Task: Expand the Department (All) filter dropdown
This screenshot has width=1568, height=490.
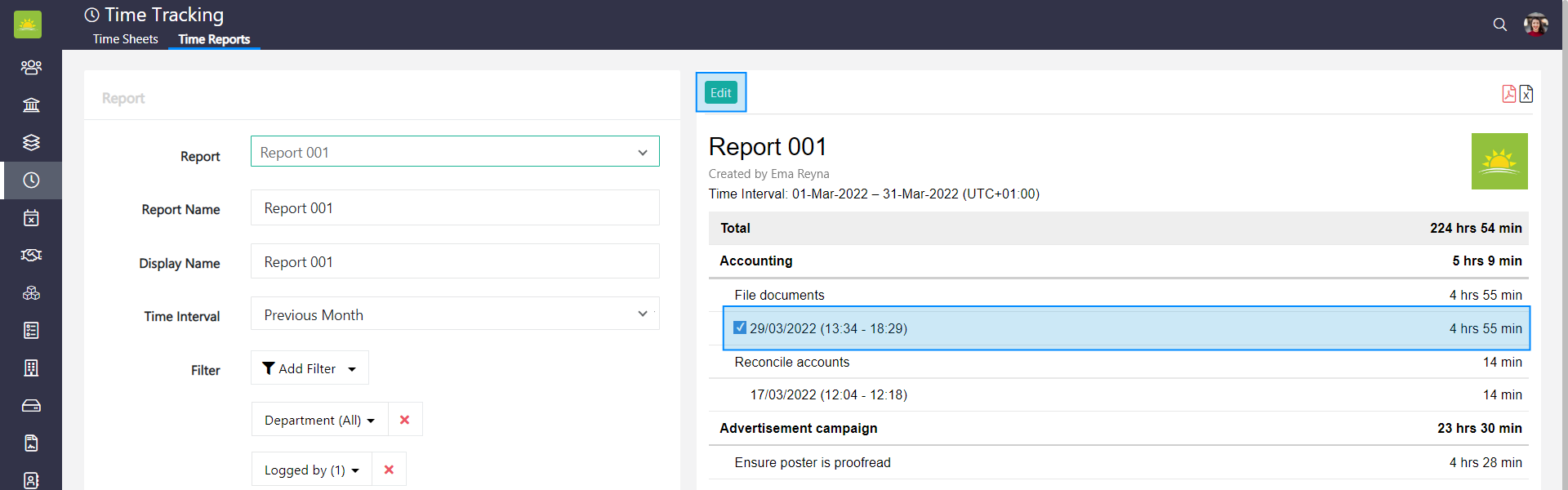Action: [319, 420]
